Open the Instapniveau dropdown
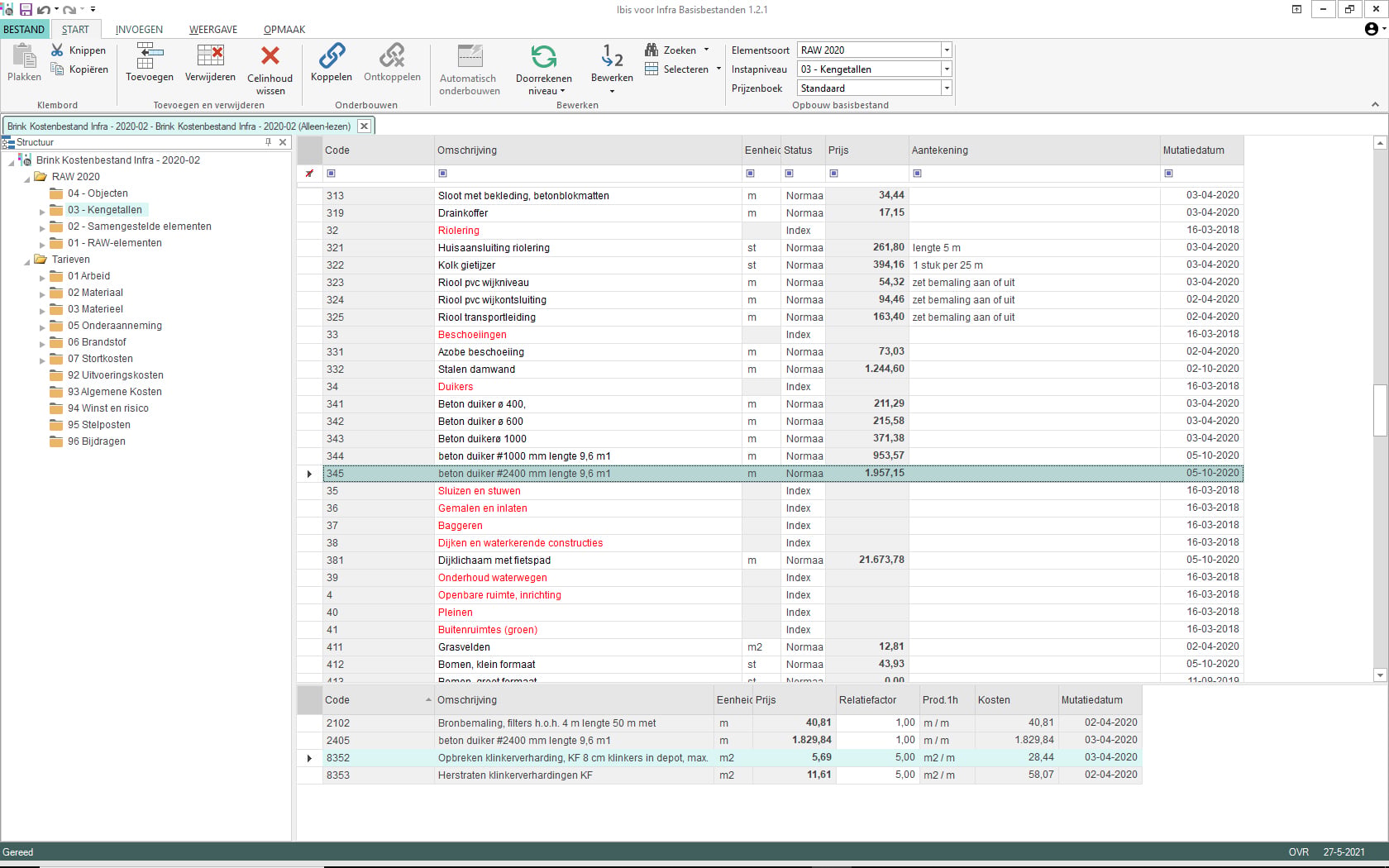 [x=947, y=69]
